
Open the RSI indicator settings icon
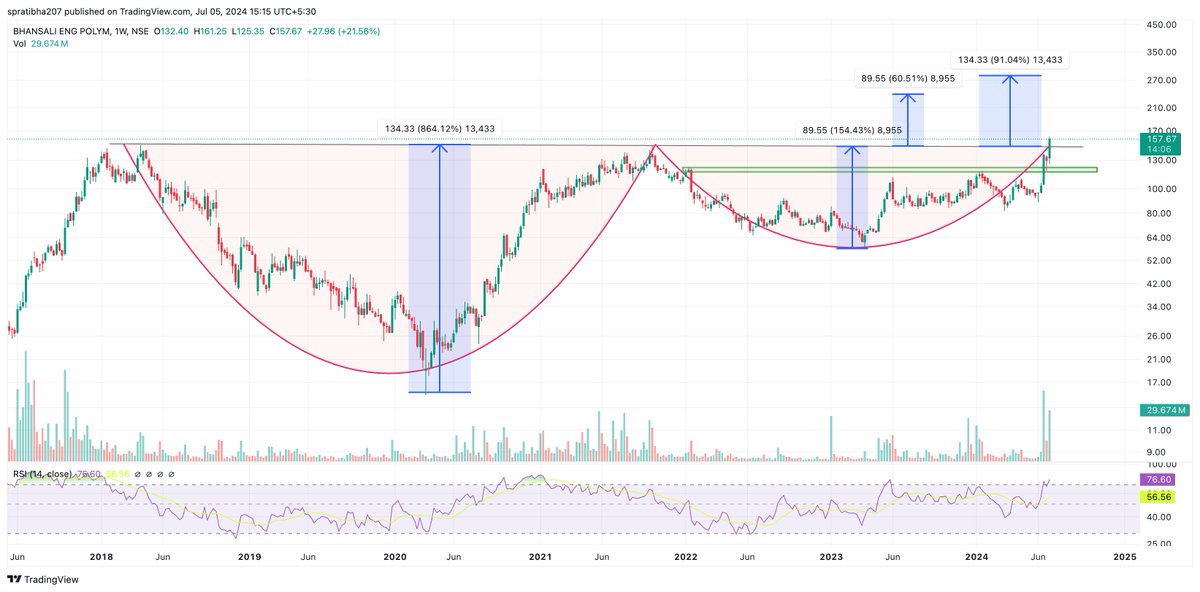click(149, 473)
